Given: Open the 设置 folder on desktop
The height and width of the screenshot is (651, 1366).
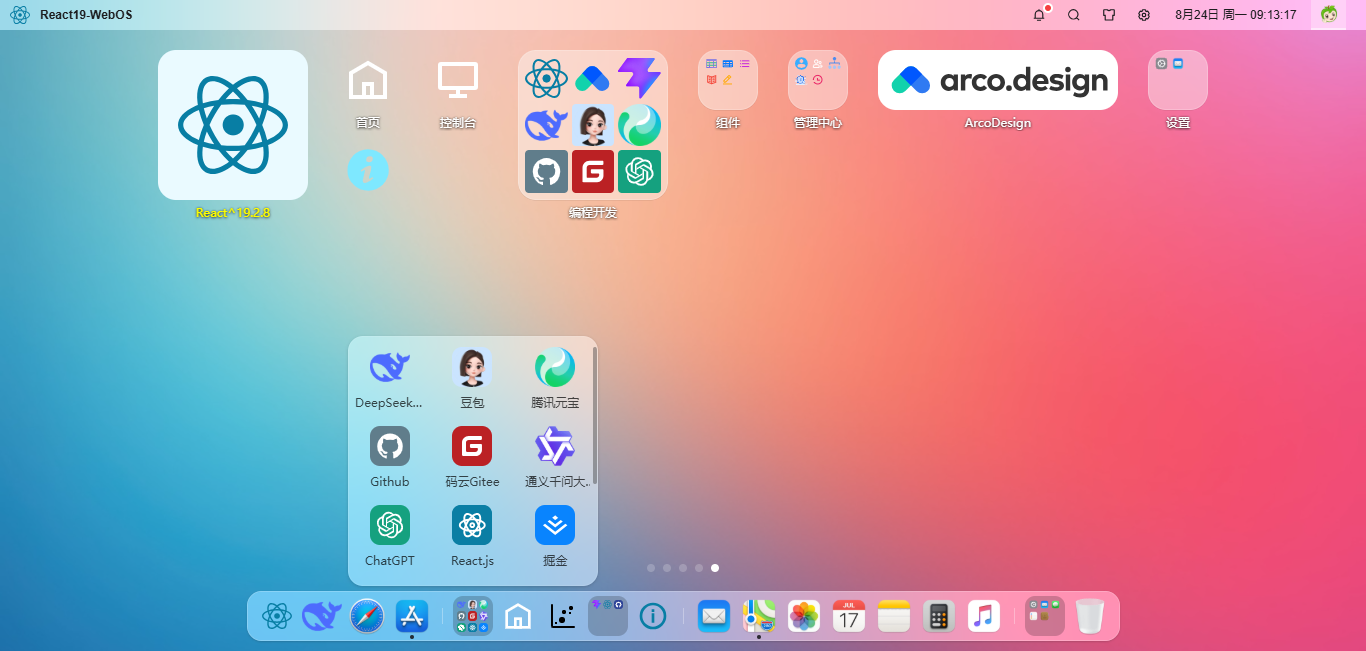Looking at the screenshot, I should (x=1178, y=80).
